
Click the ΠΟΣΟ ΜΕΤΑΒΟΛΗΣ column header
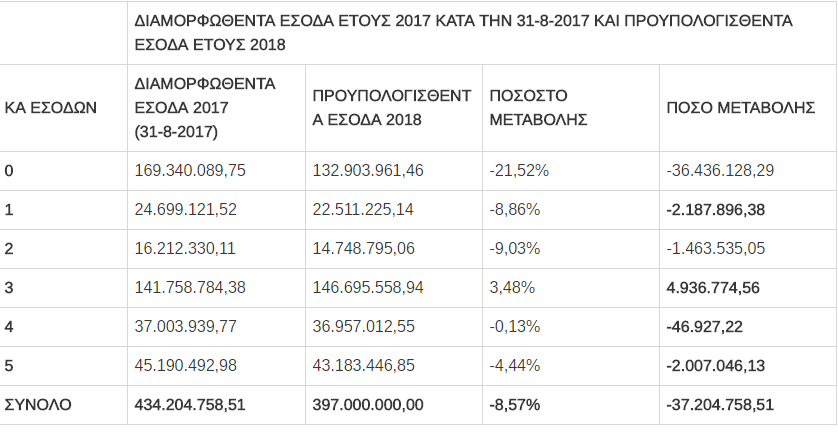tap(740, 108)
